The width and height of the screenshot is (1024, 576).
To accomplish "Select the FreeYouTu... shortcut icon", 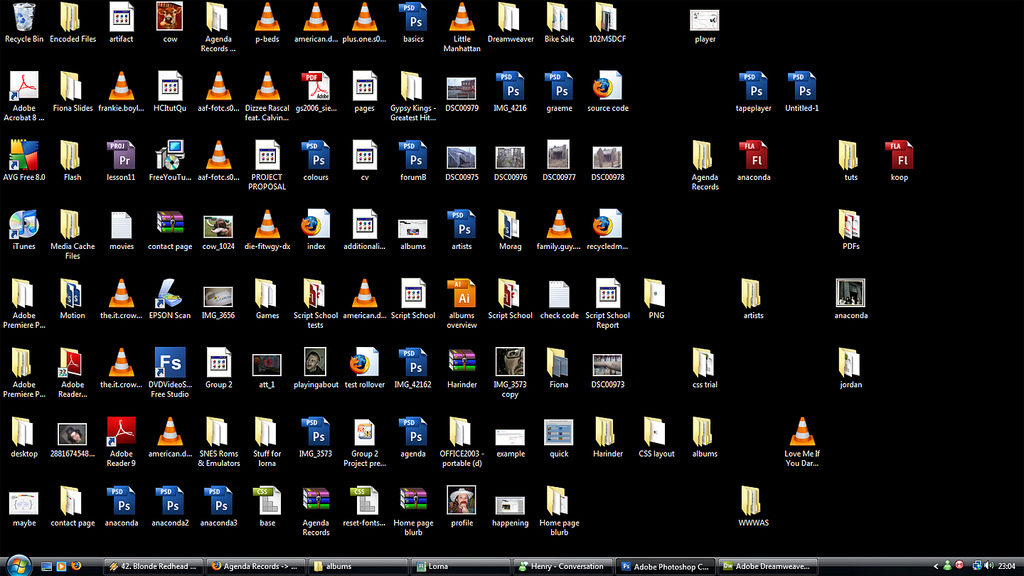I will (x=170, y=155).
